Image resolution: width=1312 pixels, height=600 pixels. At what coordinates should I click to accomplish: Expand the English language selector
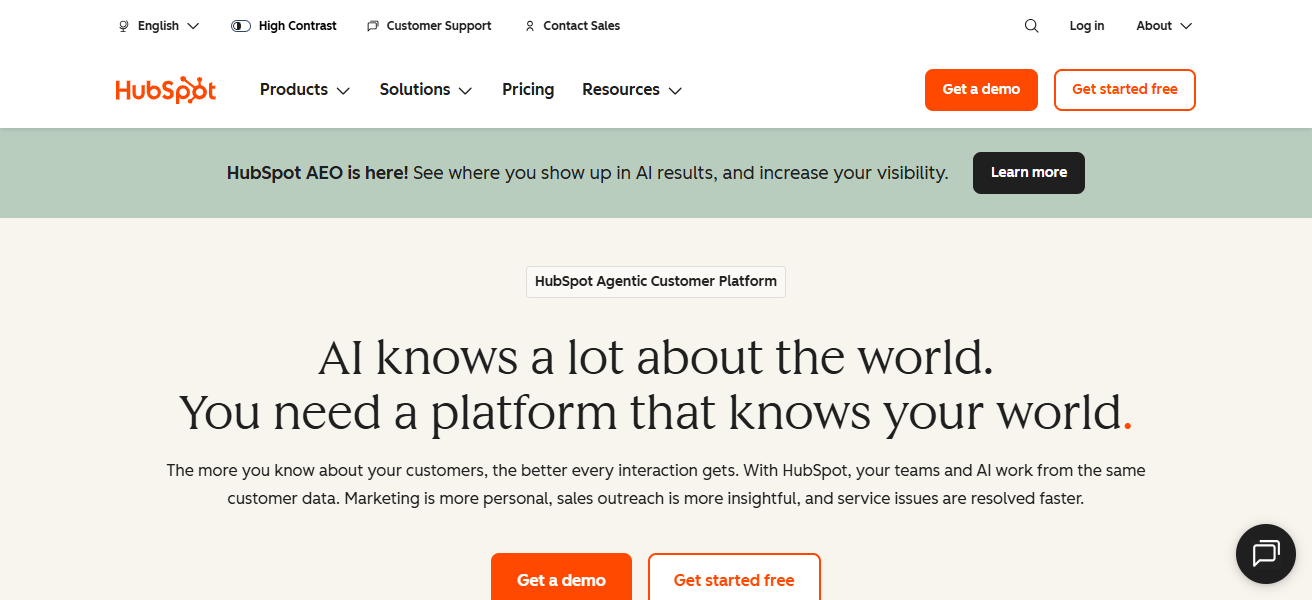tap(158, 25)
